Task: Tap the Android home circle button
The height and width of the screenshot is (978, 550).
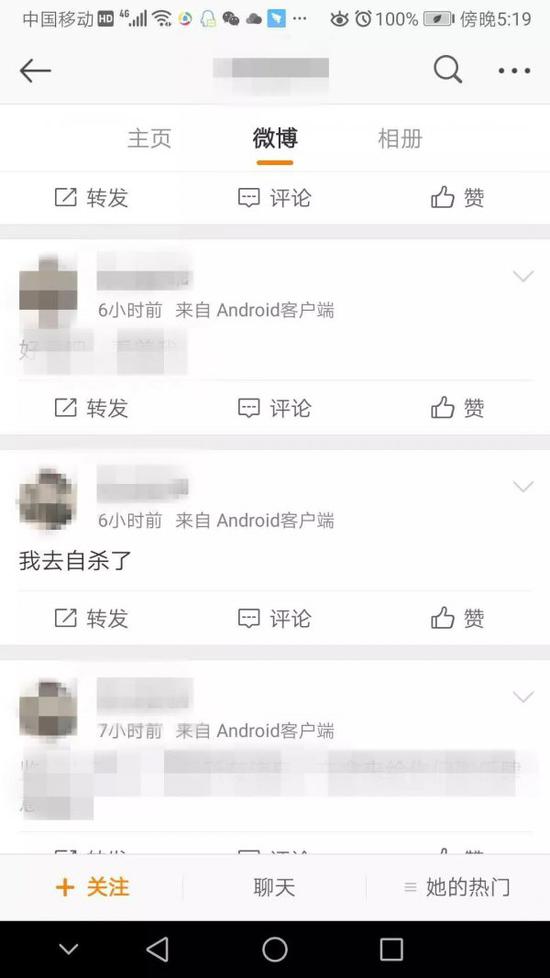Action: pos(274,949)
